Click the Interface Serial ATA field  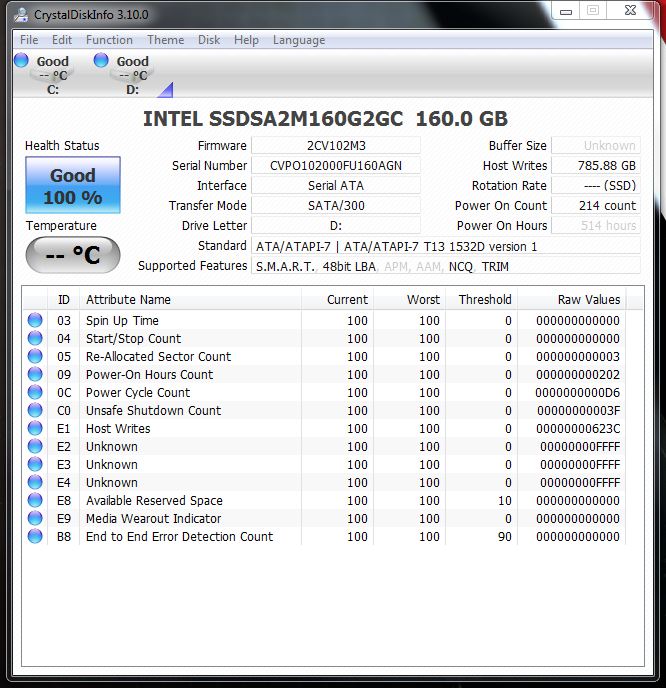point(336,186)
